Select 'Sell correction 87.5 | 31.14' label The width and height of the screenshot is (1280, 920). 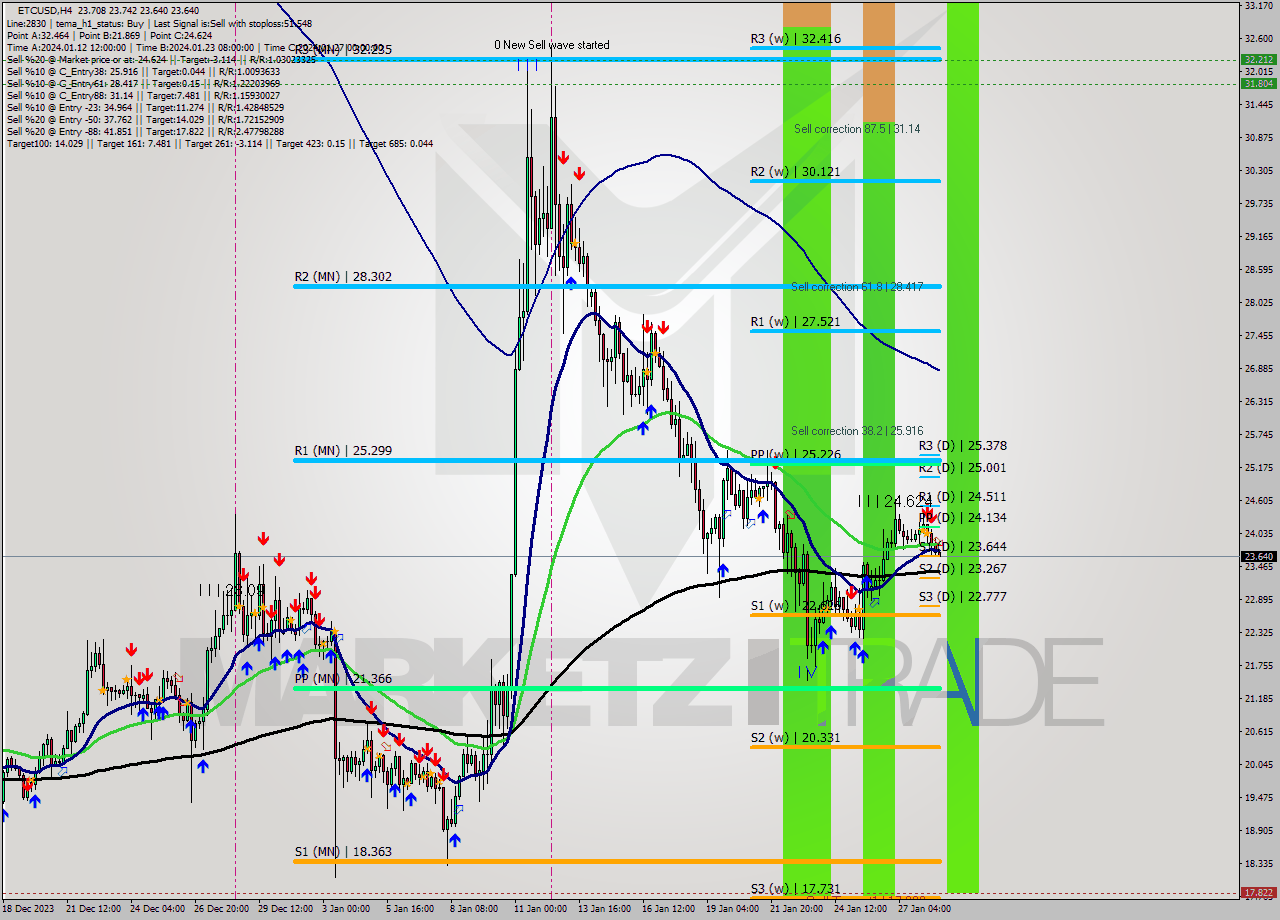pos(857,129)
